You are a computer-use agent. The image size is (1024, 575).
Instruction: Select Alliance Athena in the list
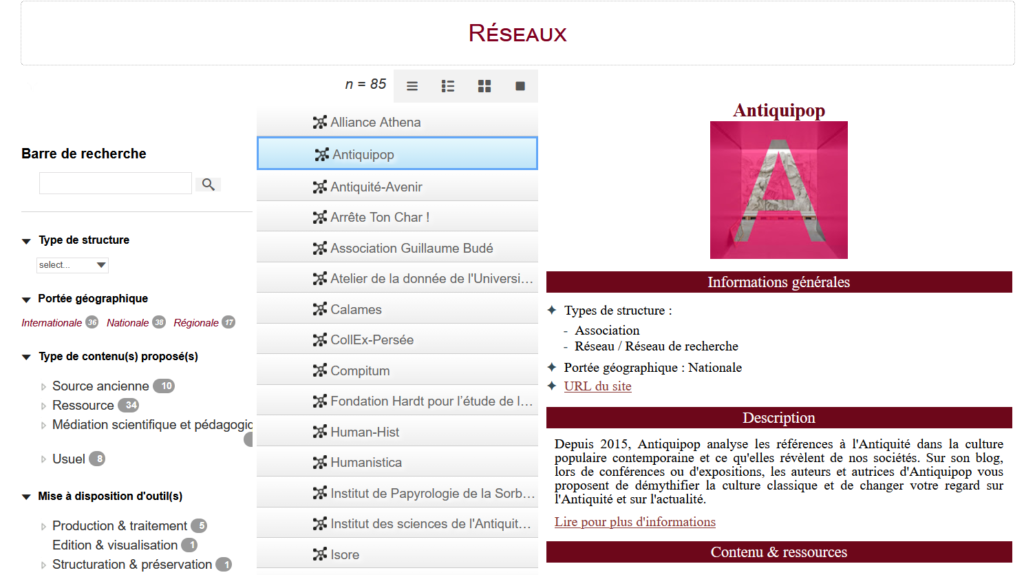click(397, 122)
